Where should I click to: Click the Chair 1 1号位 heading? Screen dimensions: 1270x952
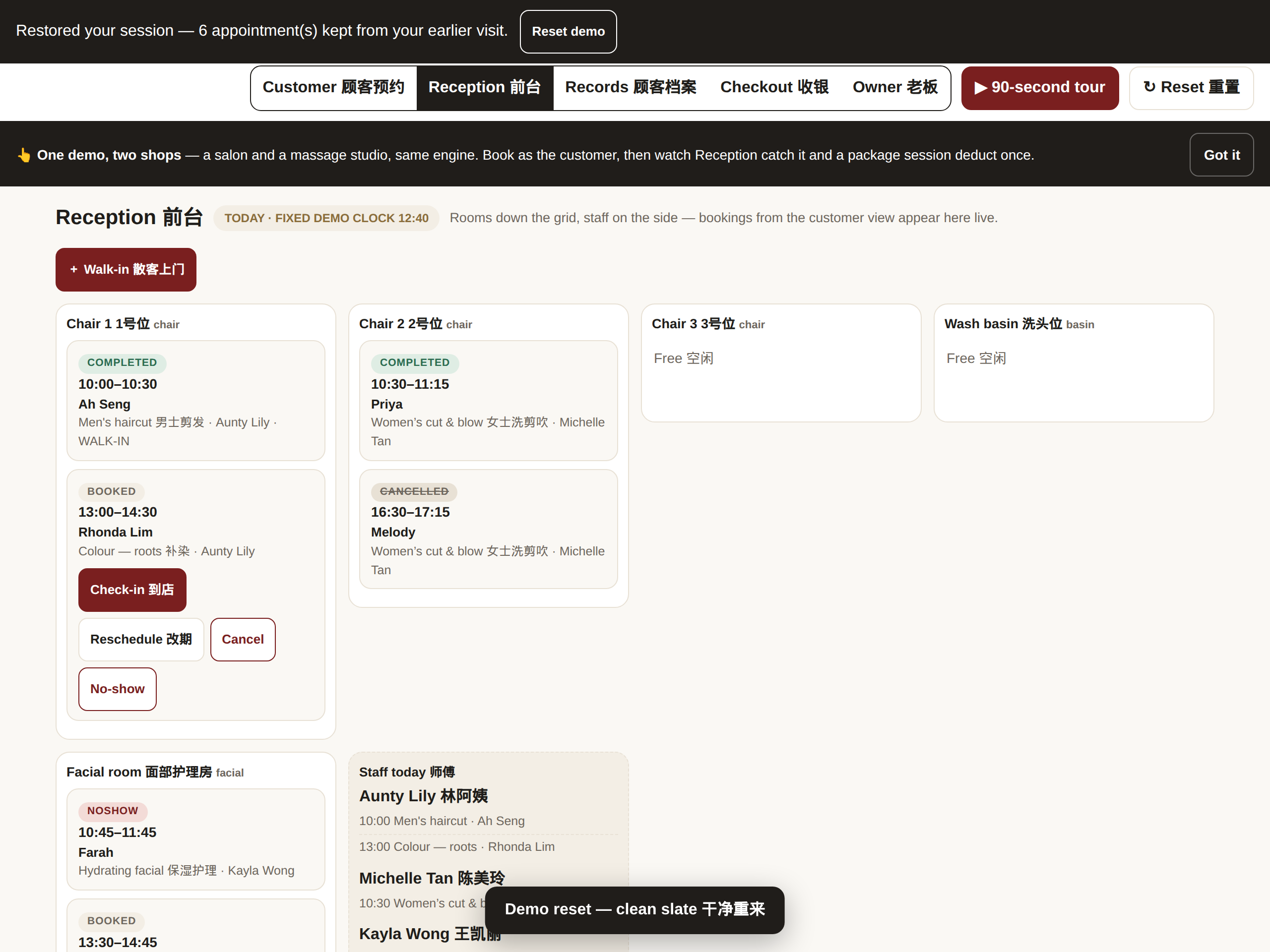click(x=123, y=324)
